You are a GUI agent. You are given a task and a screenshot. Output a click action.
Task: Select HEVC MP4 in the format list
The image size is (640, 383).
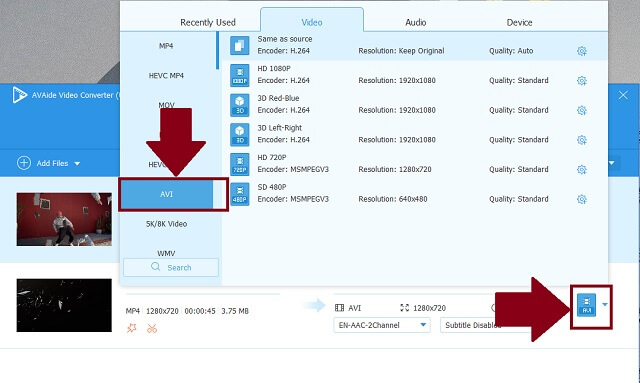point(166,76)
